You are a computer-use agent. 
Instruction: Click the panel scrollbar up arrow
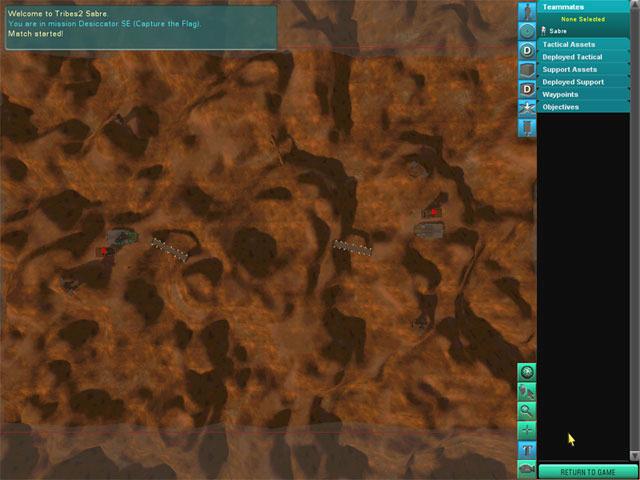(x=635, y=3)
